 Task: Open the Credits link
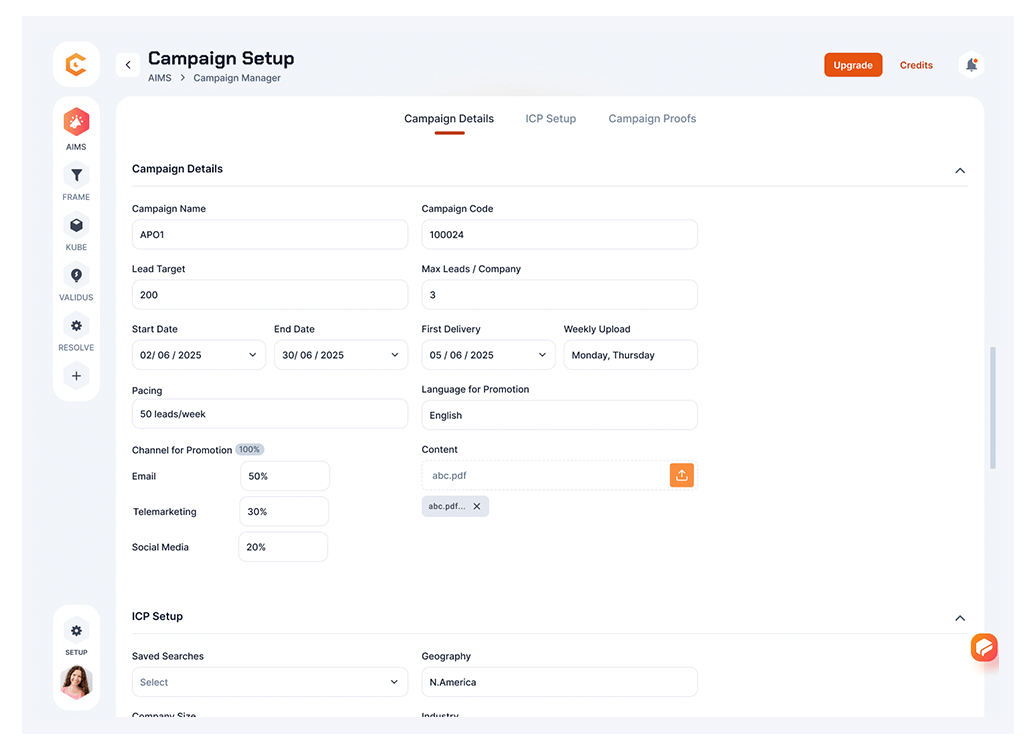pyautogui.click(x=916, y=65)
